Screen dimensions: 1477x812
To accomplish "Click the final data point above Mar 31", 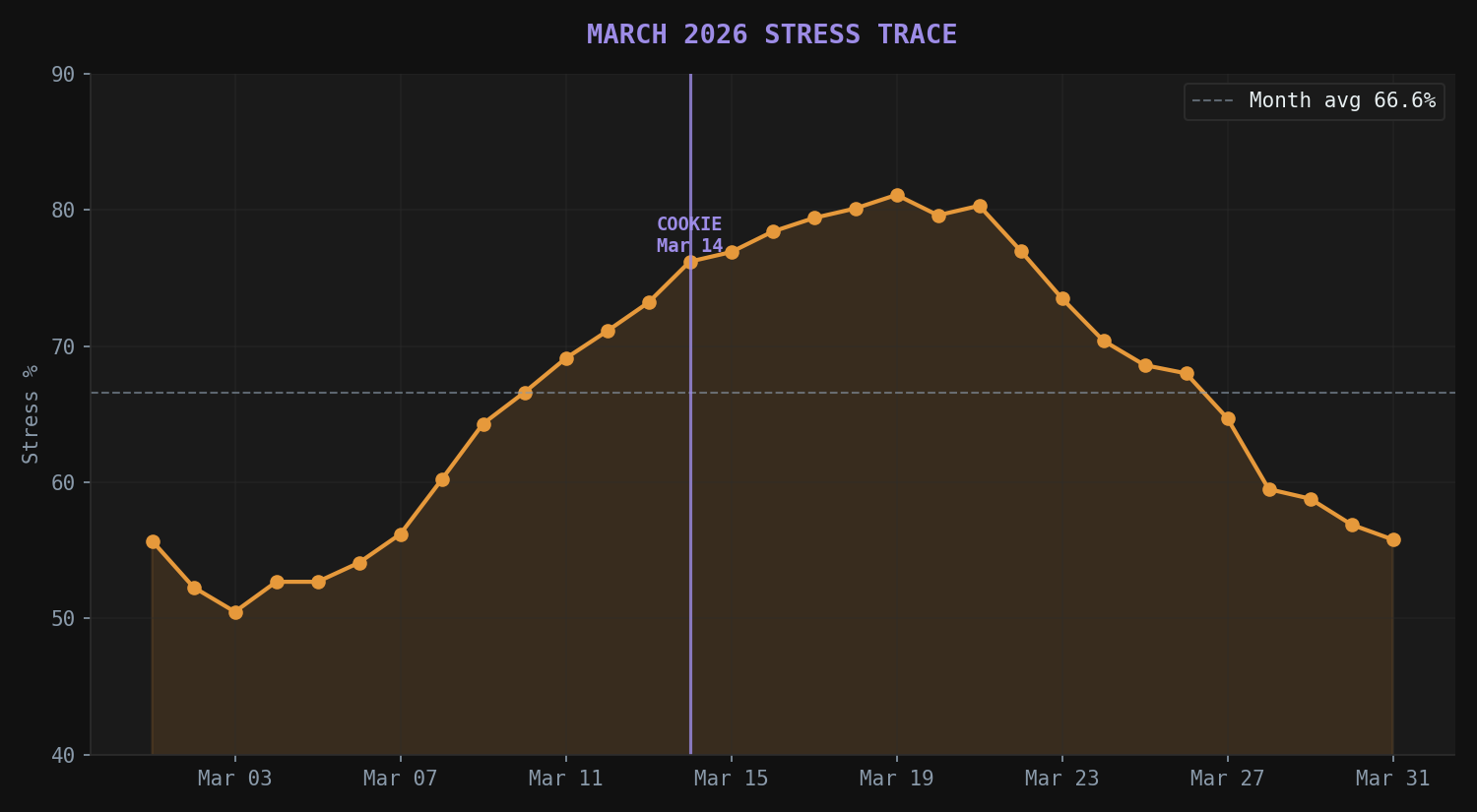I will point(1393,540).
